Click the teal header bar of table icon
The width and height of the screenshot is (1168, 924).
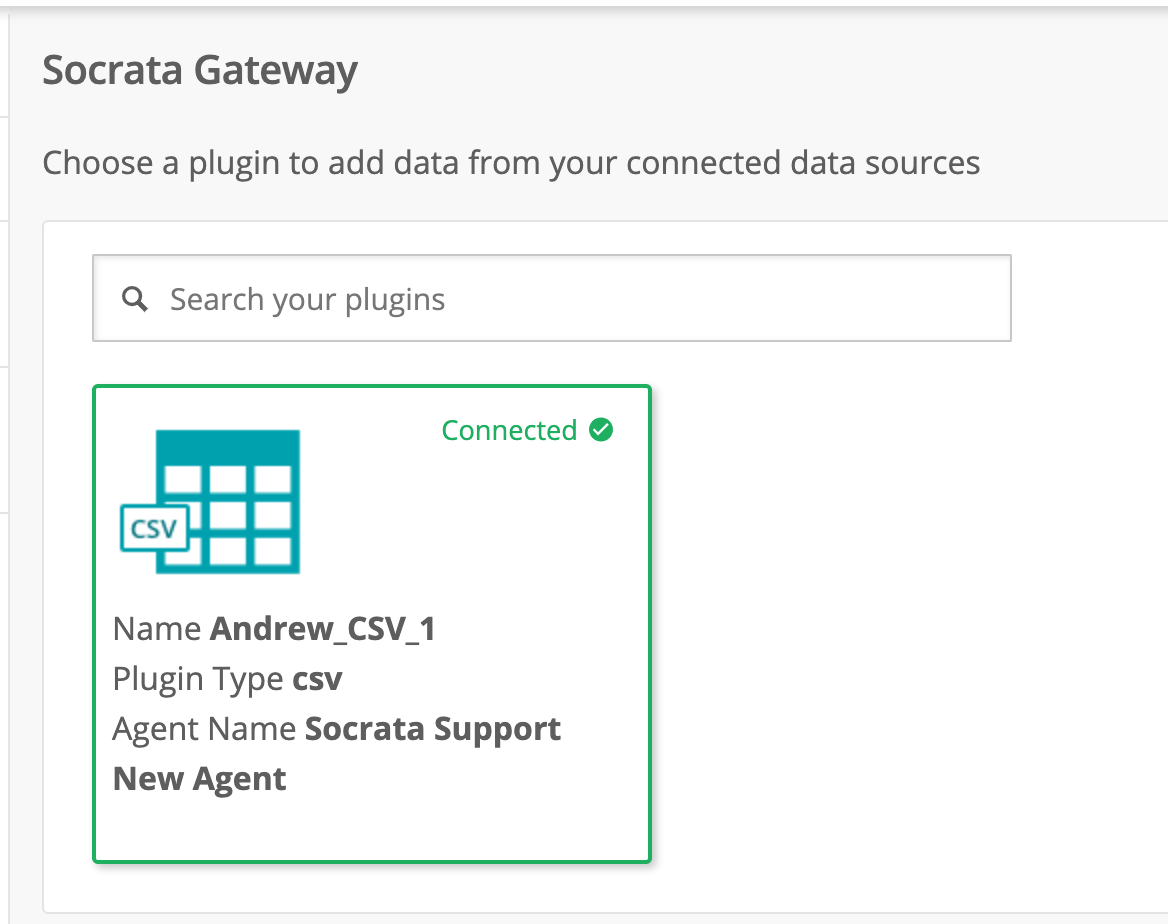point(228,446)
